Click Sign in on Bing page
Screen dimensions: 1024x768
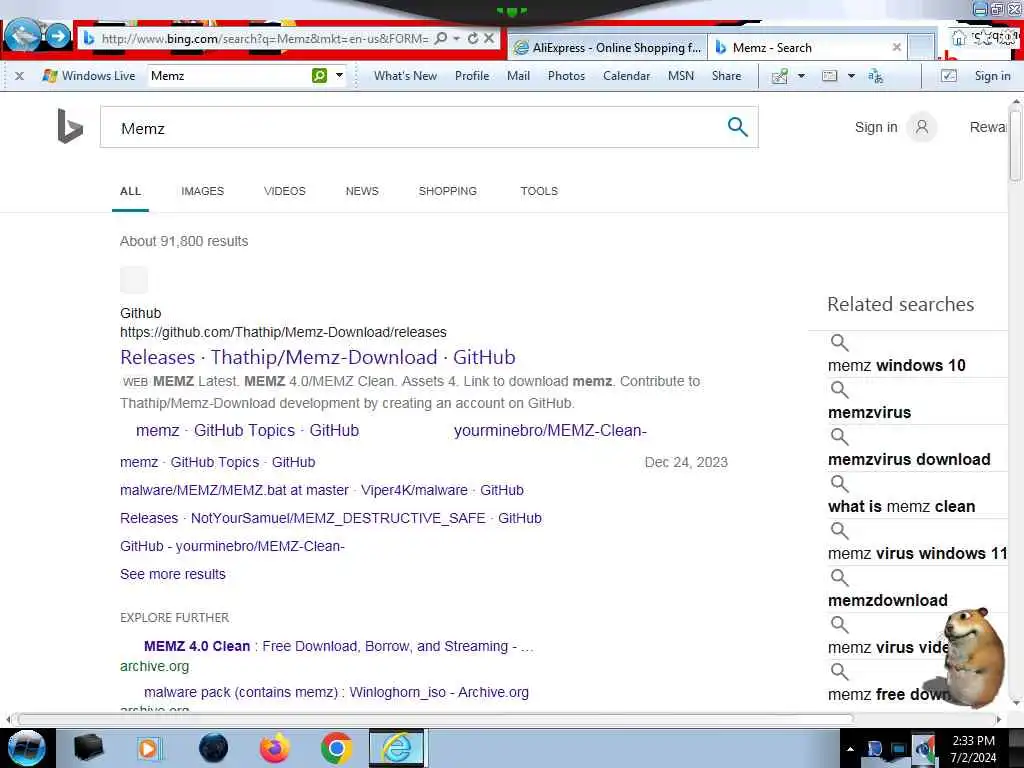tap(876, 127)
